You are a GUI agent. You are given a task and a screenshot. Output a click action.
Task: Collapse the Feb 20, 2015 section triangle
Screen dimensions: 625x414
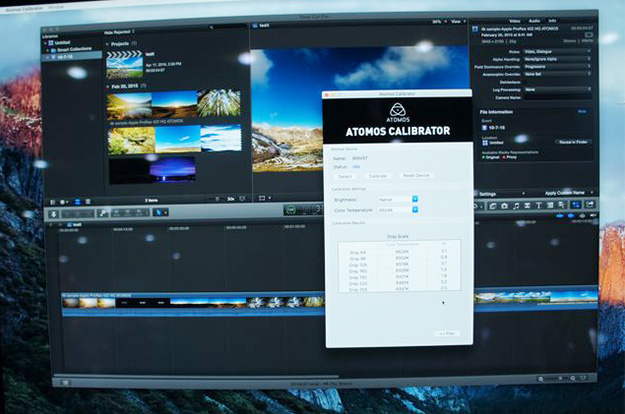tap(108, 86)
